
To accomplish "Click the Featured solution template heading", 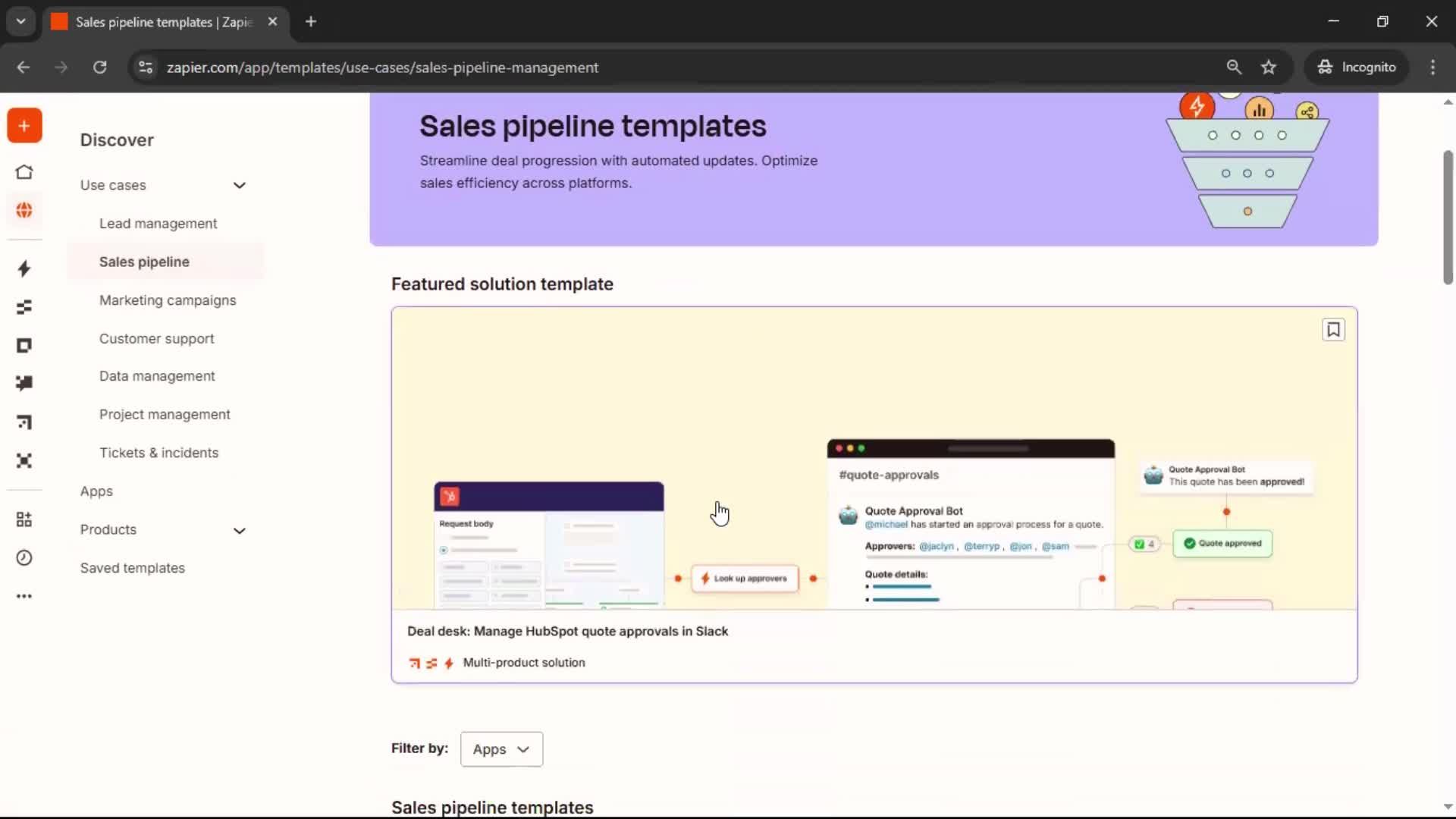I will [502, 284].
